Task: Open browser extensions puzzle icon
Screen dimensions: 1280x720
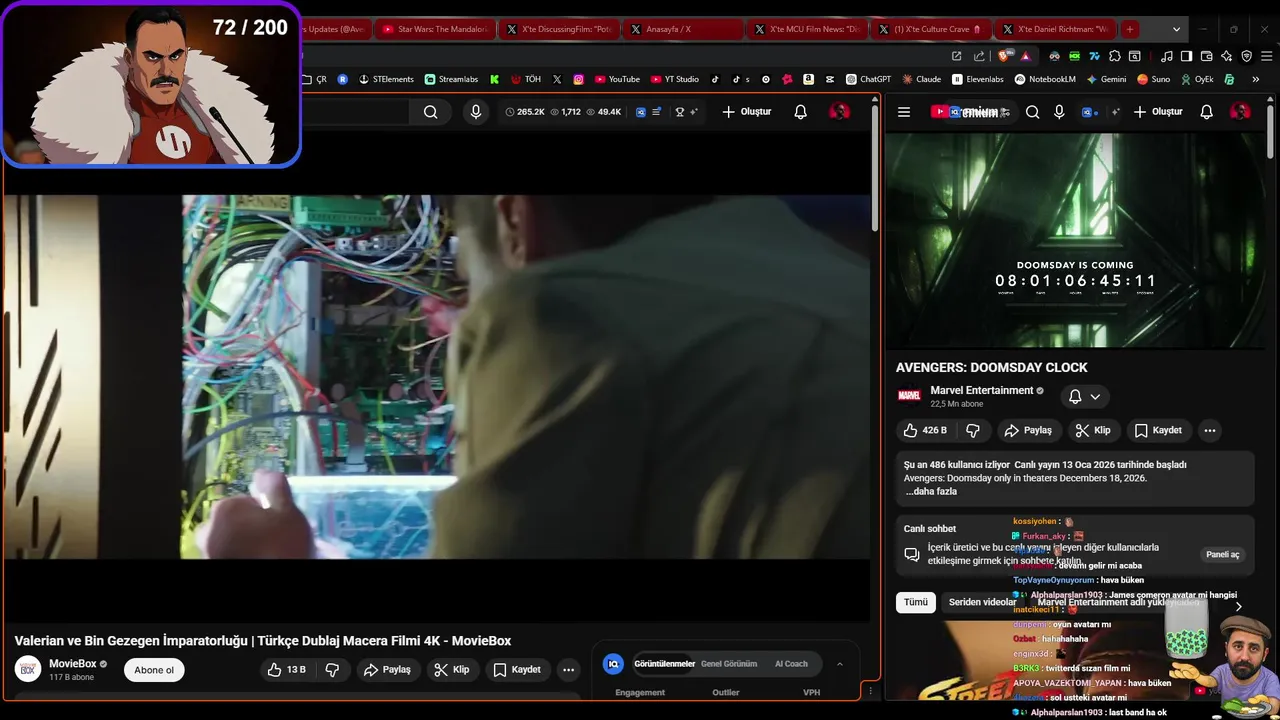Action: [1115, 56]
